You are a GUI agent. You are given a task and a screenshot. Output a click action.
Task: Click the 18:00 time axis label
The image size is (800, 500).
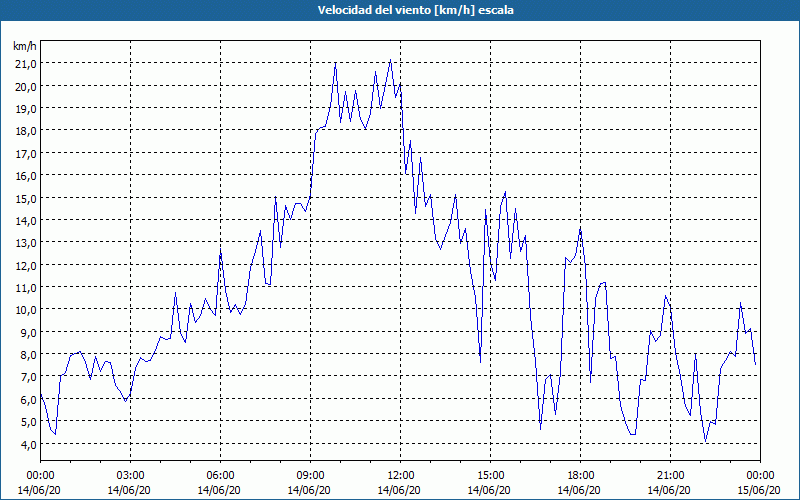pos(581,476)
